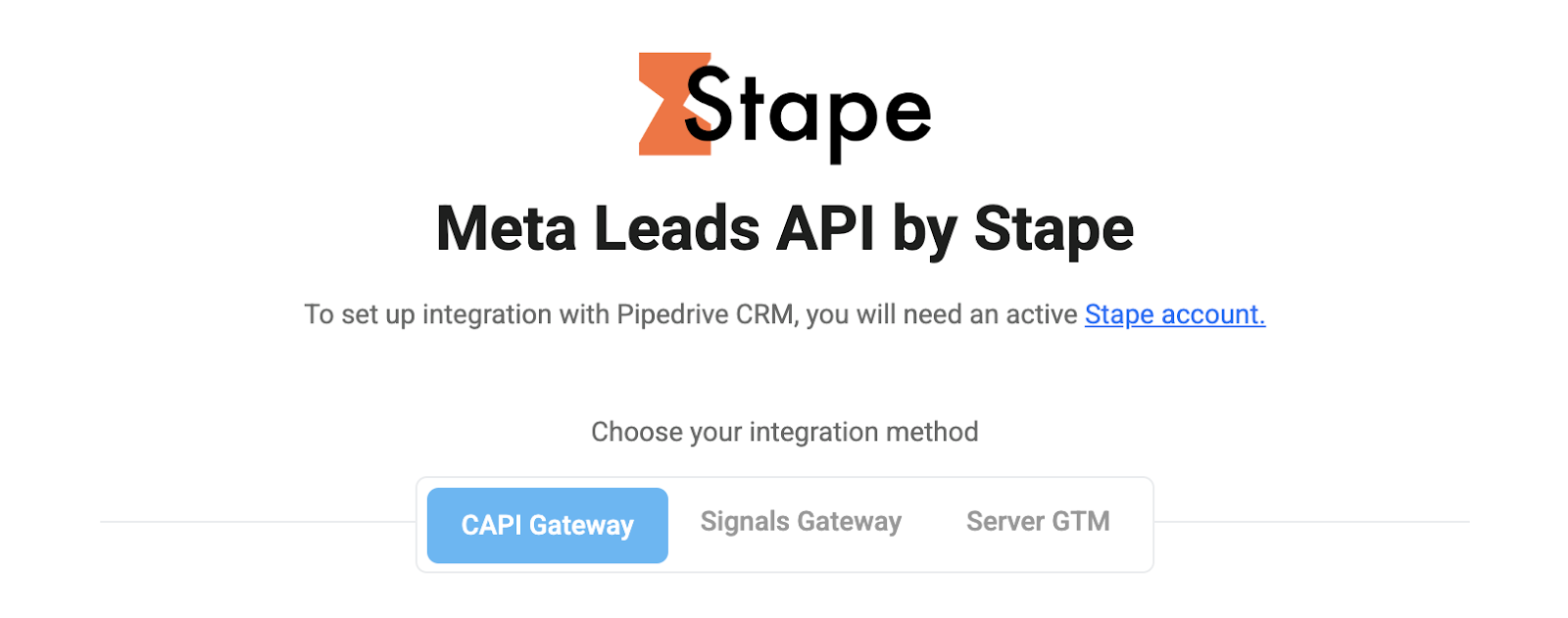The width and height of the screenshot is (1568, 618).
Task: Click the word account in the blue hyperlink
Action: click(x=1213, y=314)
